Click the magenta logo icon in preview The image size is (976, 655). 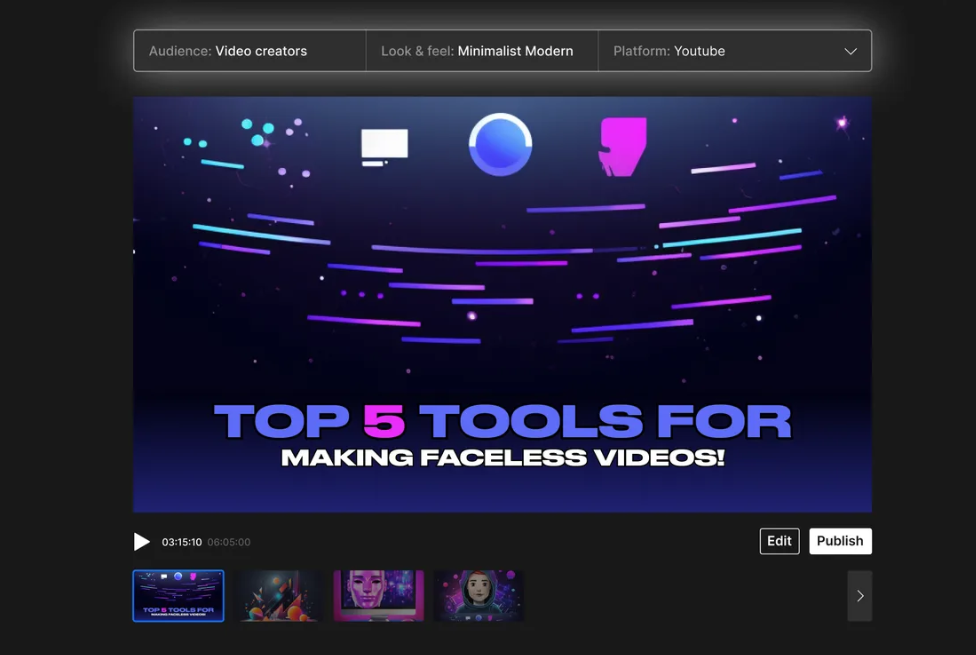[623, 147]
